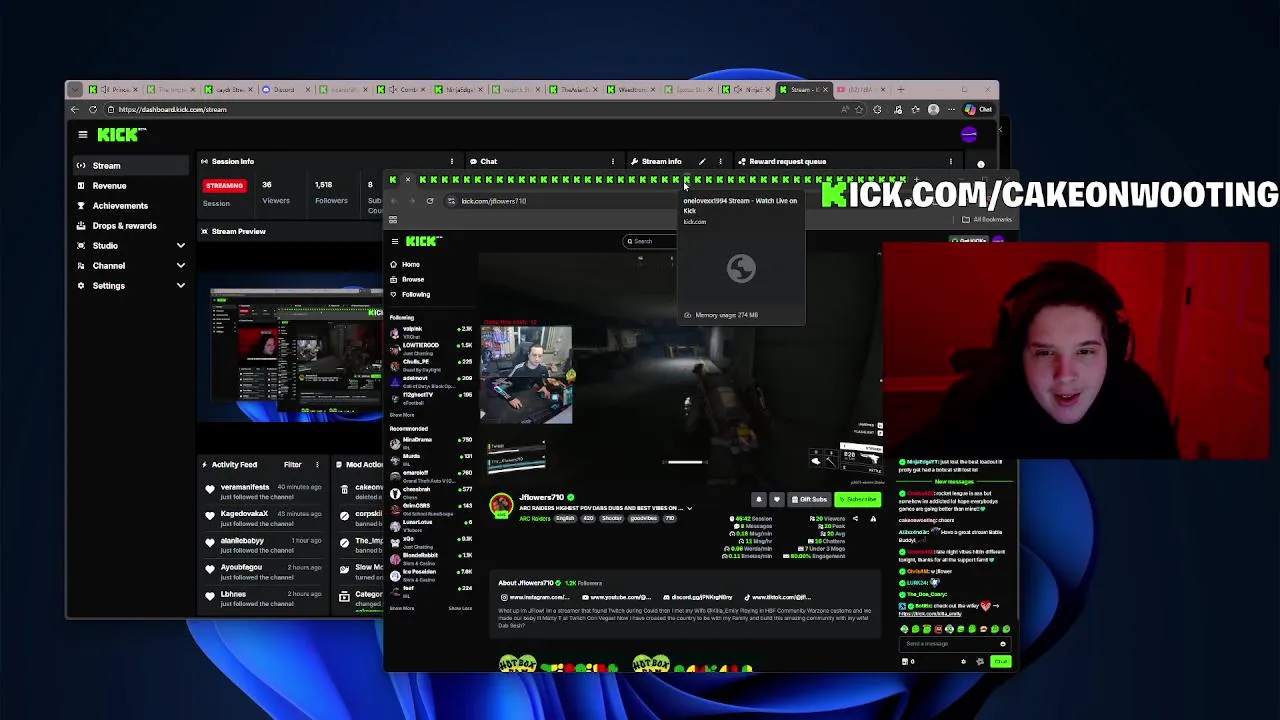The image size is (1280, 720).
Task: Reload the kick.com/jflowers710 page
Action: 430,201
